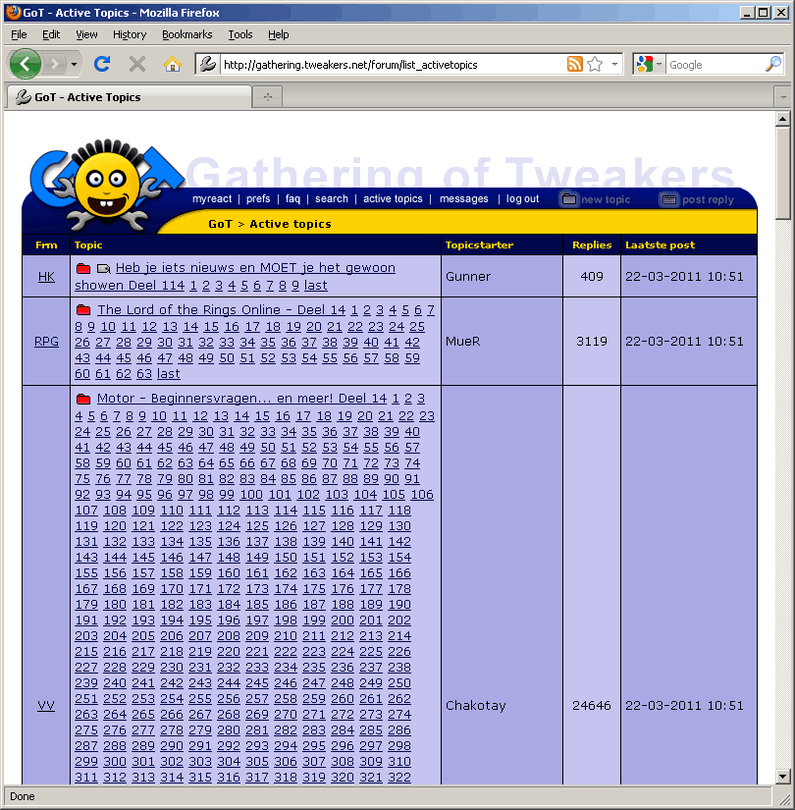The width and height of the screenshot is (795, 810).
Task: Click the Laatste post column header
Action: pos(660,245)
